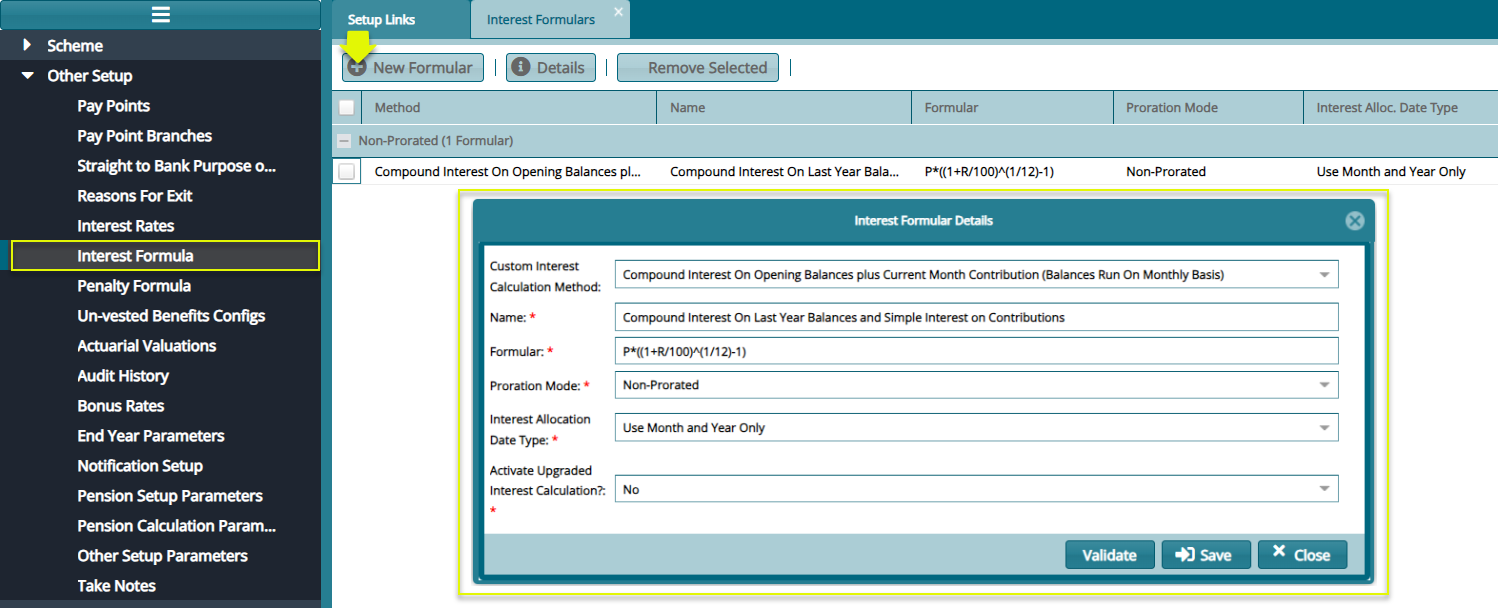
Task: Open Custom Interest Calculation Method dropdown
Action: click(x=1324, y=274)
